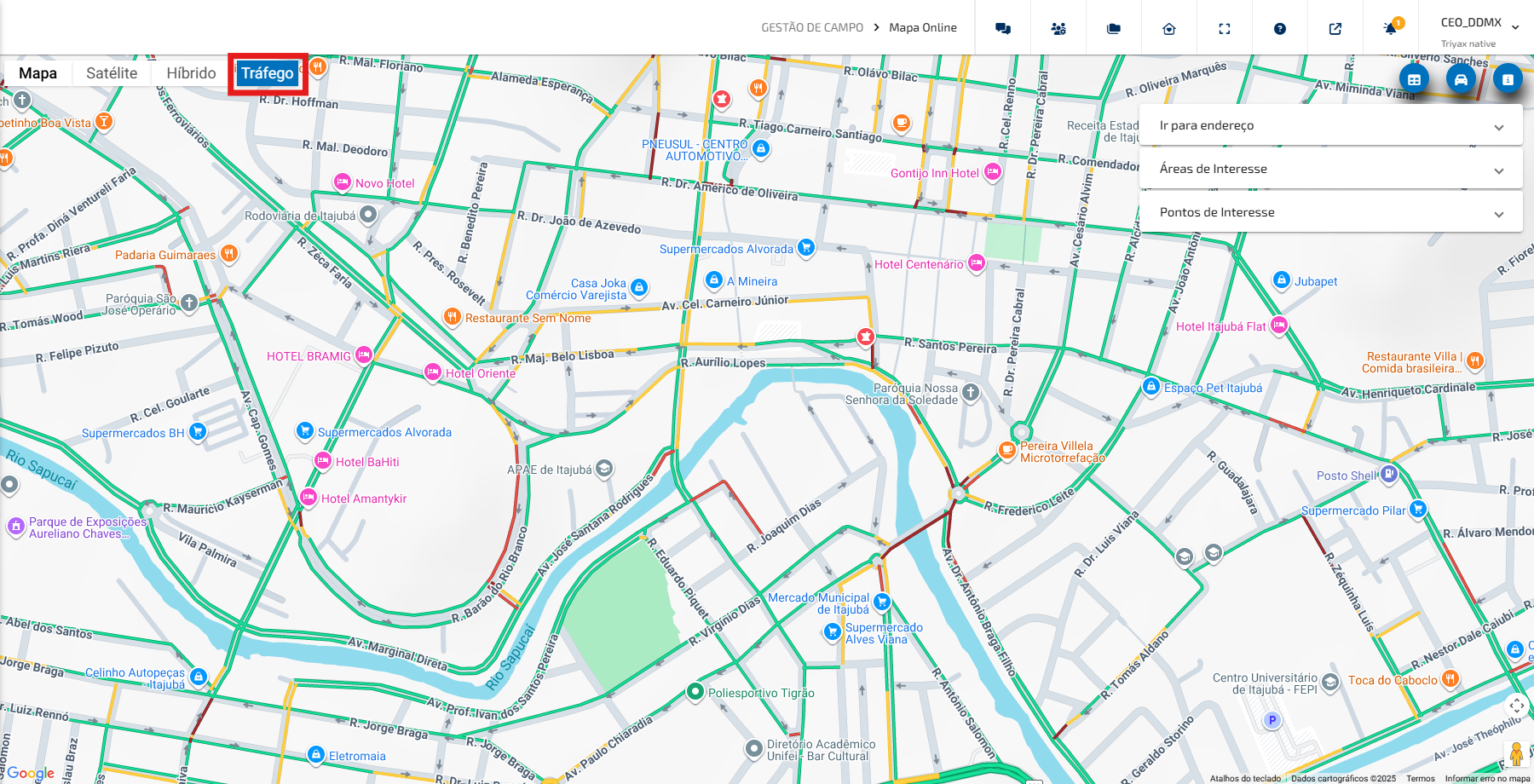The image size is (1534, 784).
Task: Open Atalhos do teclado link
Action: click(1245, 778)
